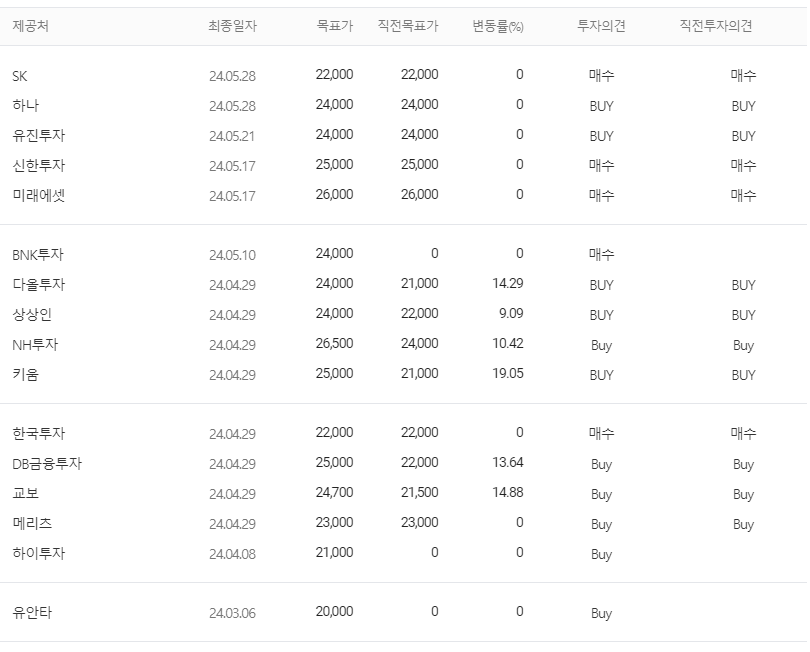This screenshot has width=810, height=652.
Task: Click the 14.88 change rate value
Action: [x=508, y=492]
